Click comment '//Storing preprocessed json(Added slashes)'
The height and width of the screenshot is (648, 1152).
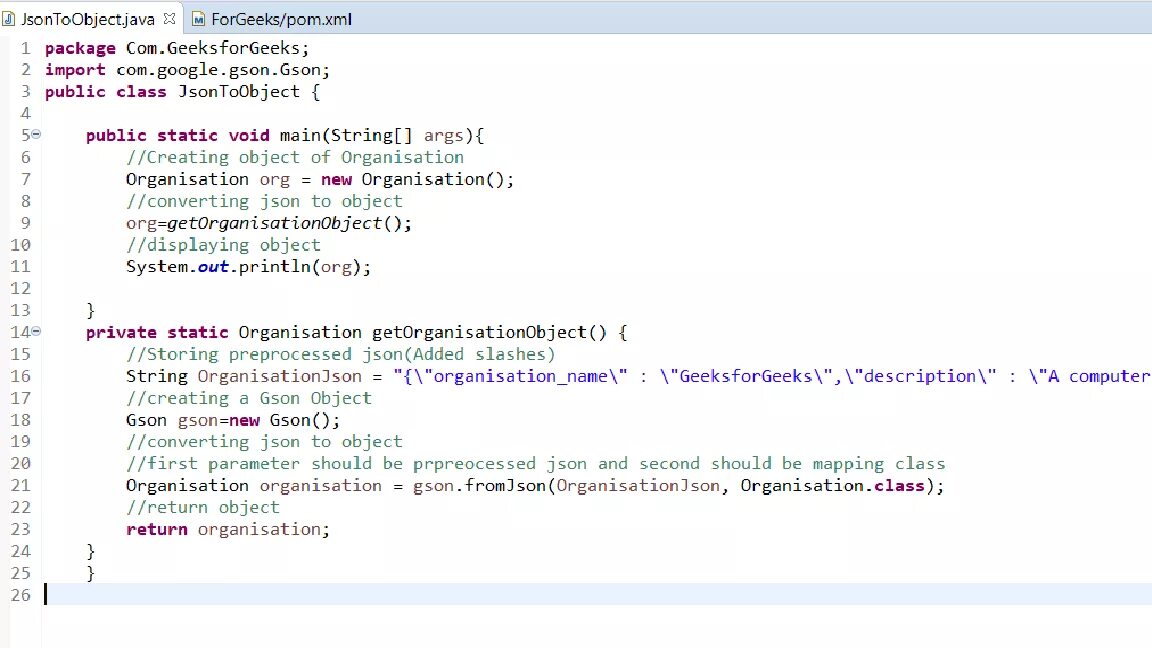340,354
